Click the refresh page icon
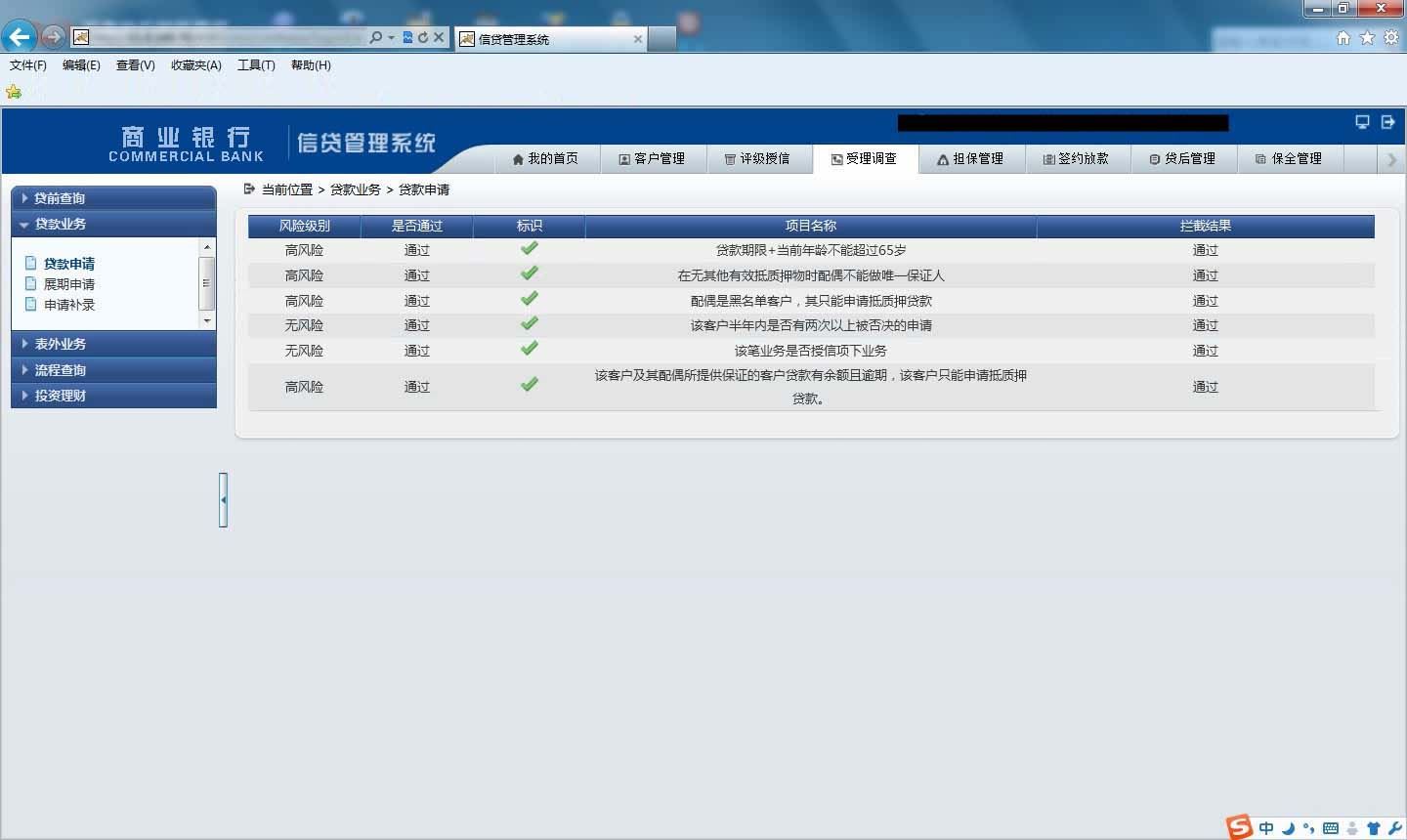The height and width of the screenshot is (840, 1407). (x=423, y=37)
